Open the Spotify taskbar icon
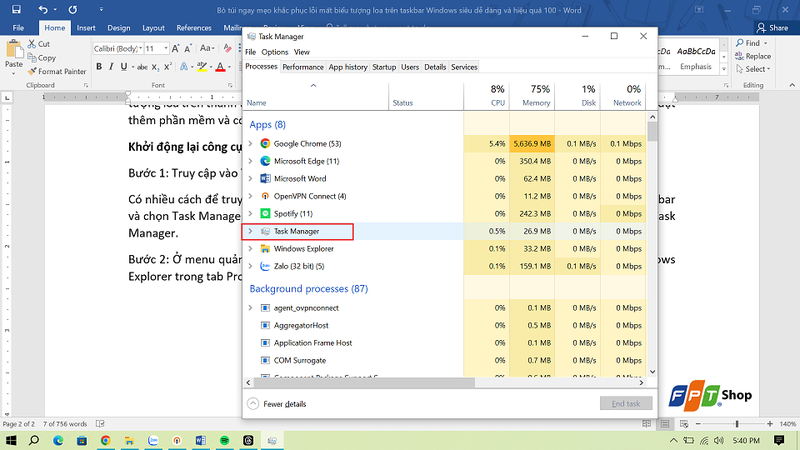 [224, 440]
